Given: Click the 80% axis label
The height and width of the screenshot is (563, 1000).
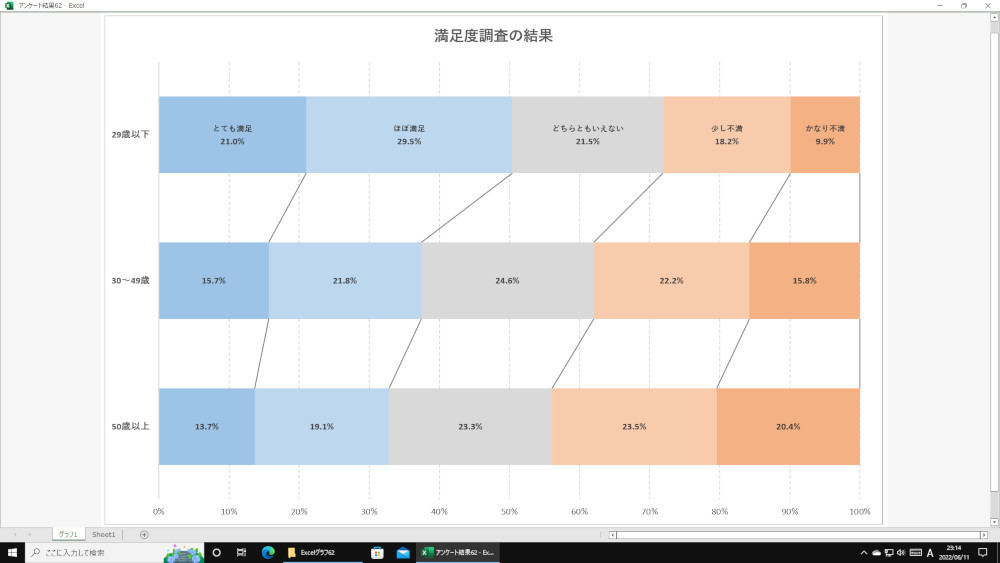Looking at the screenshot, I should [x=719, y=511].
